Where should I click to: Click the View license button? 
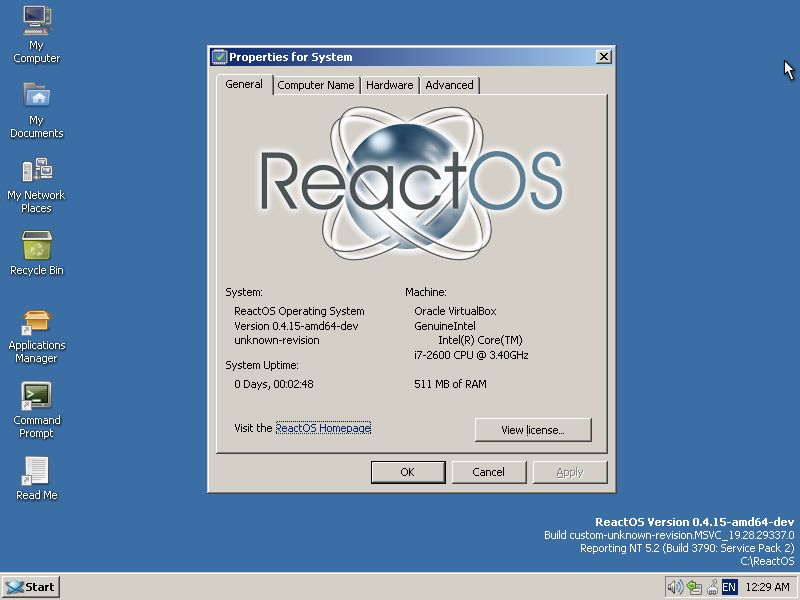pyautogui.click(x=533, y=430)
